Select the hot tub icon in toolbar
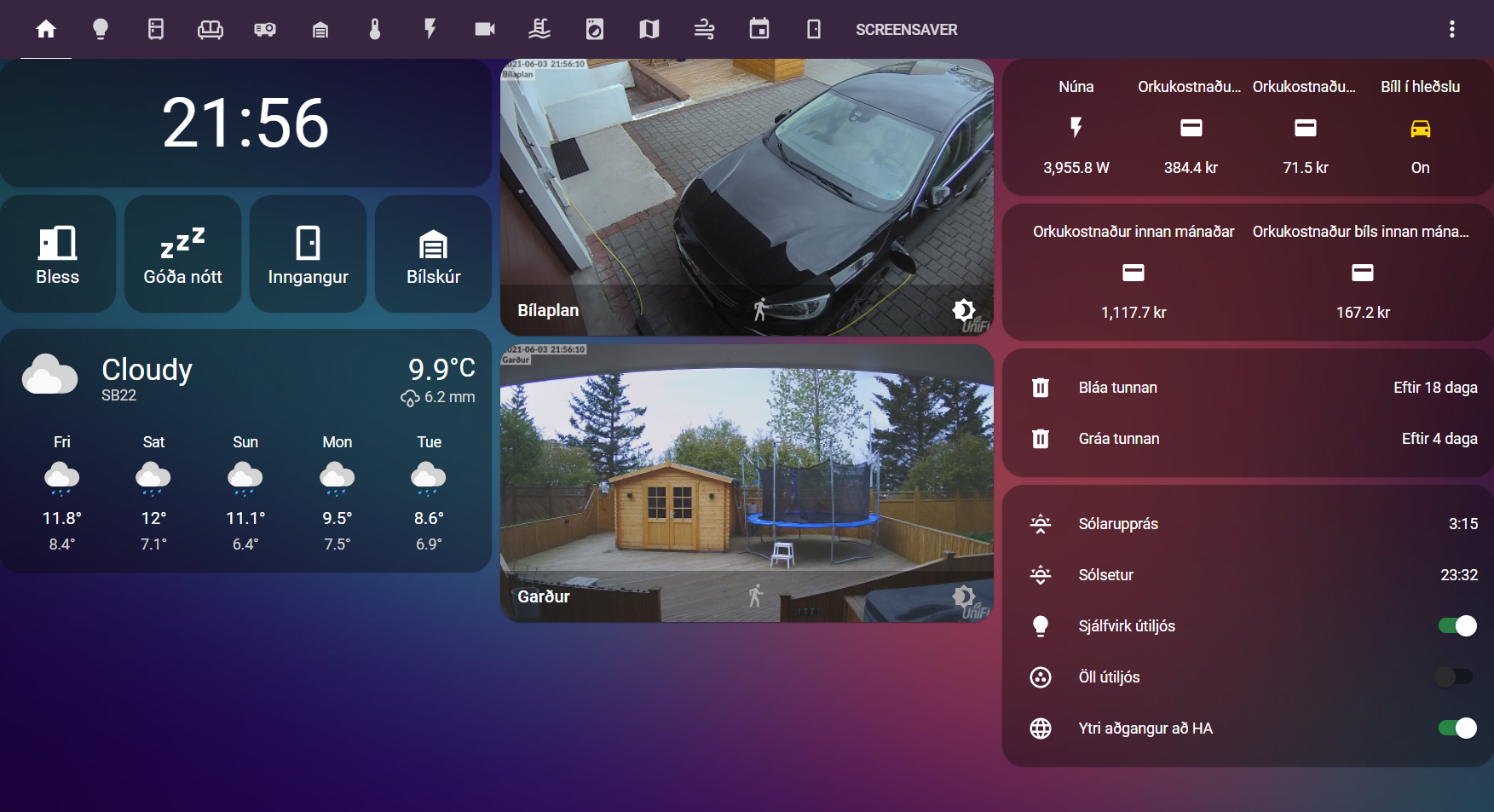Screen dimensions: 1494x812 [539, 29]
